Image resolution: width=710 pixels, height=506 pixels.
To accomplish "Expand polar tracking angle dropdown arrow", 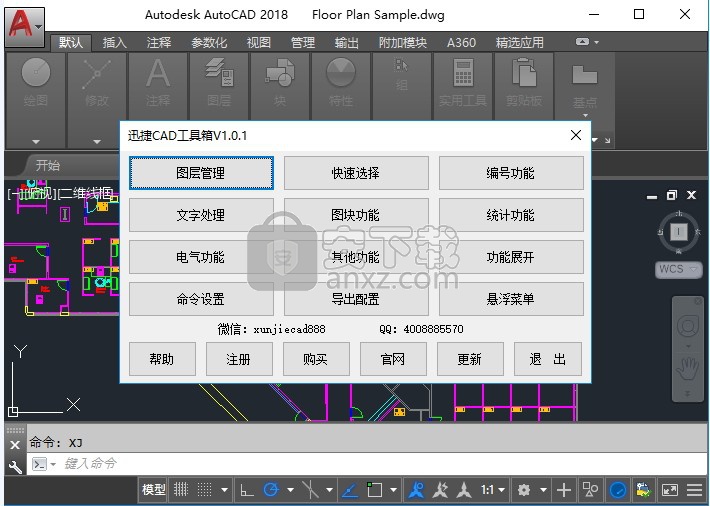I will (x=290, y=490).
